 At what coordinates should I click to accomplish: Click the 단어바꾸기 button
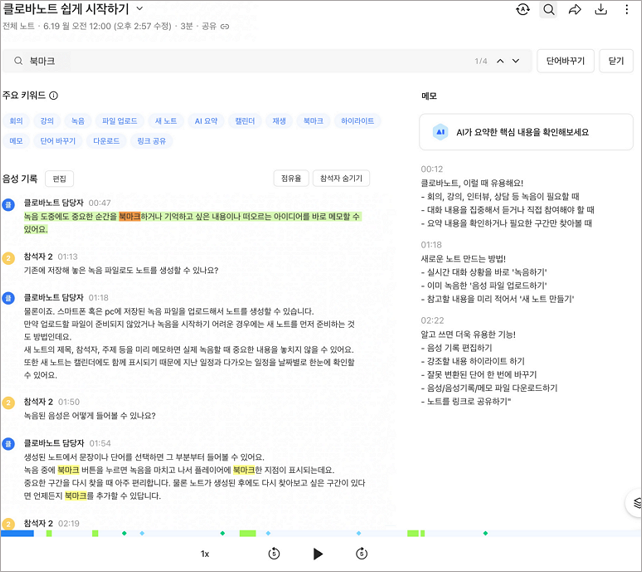coord(565,61)
